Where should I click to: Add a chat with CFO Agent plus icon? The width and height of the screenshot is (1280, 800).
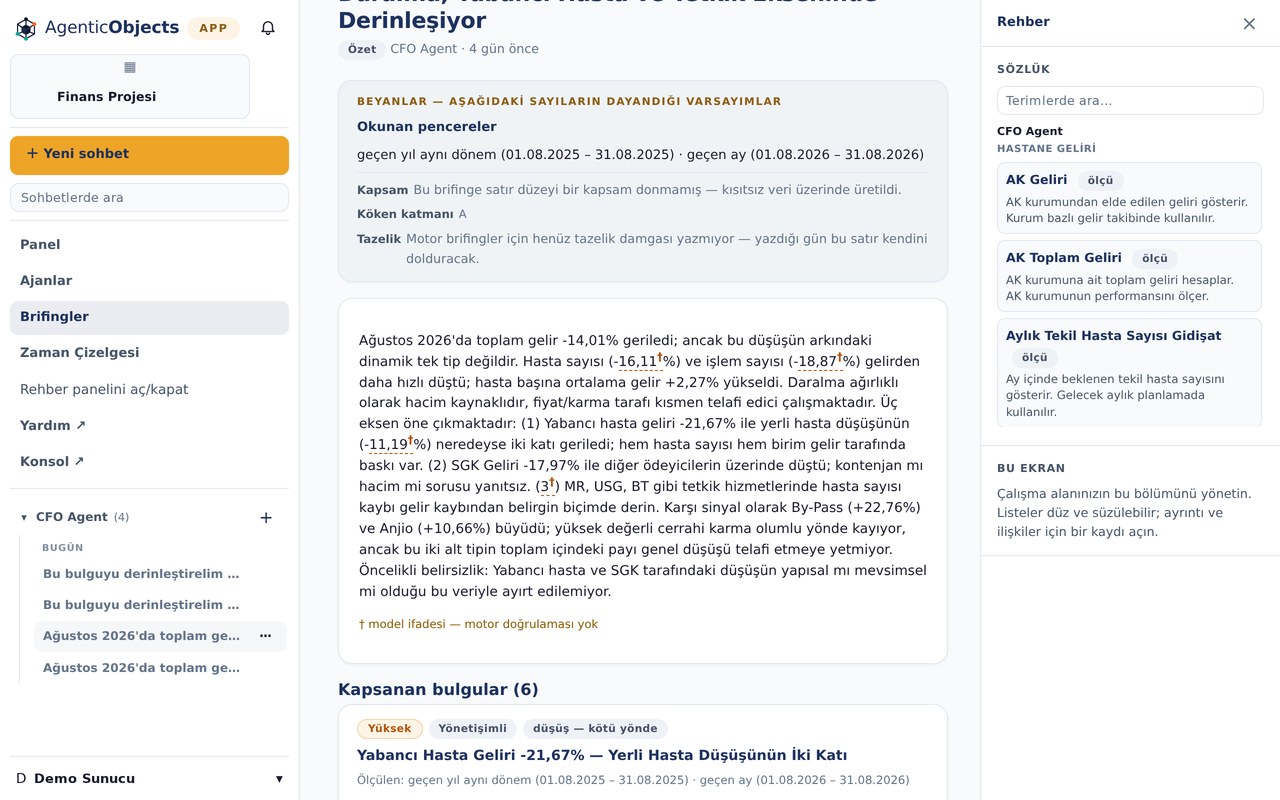click(266, 517)
